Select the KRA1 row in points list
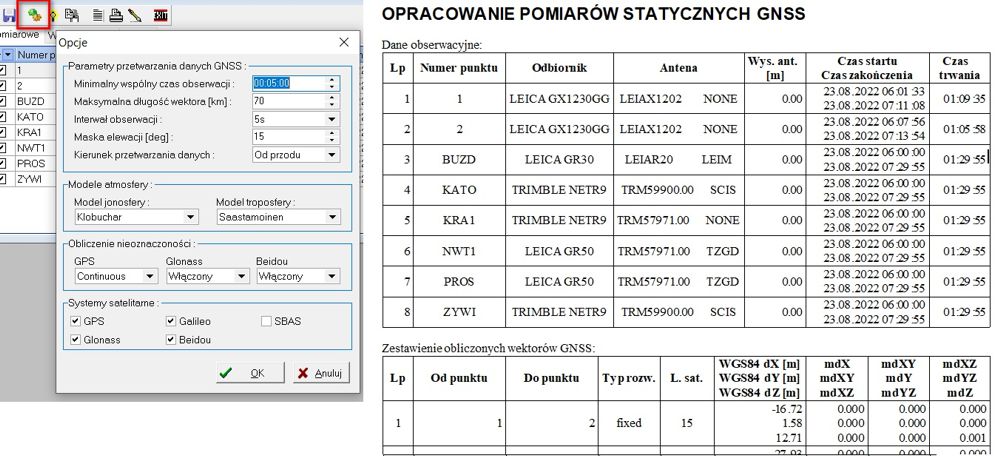The width and height of the screenshot is (1000, 456). tap(30, 133)
